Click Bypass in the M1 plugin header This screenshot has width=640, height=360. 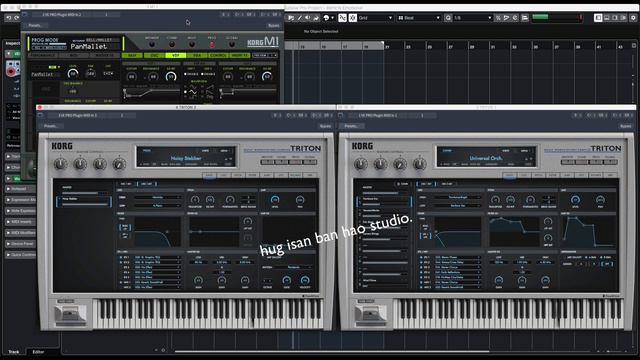(x=273, y=25)
